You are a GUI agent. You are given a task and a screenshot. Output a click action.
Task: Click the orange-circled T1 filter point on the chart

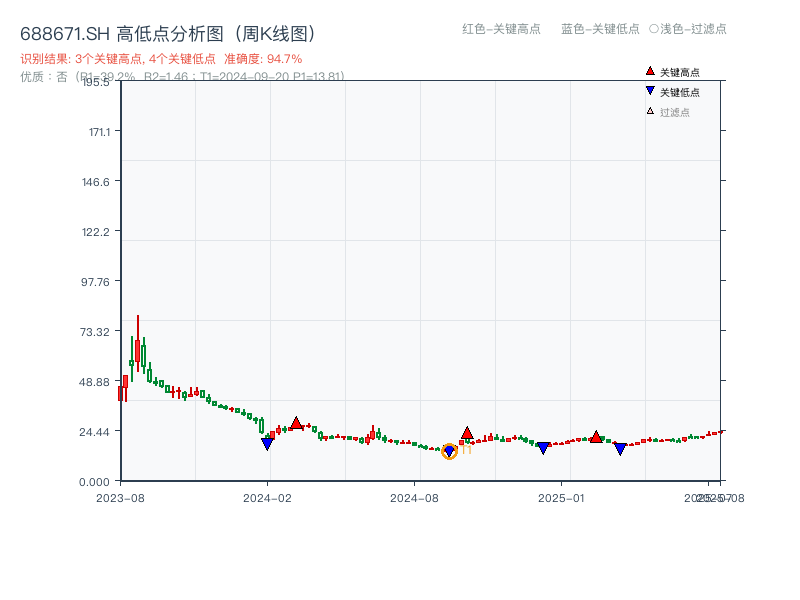click(450, 451)
